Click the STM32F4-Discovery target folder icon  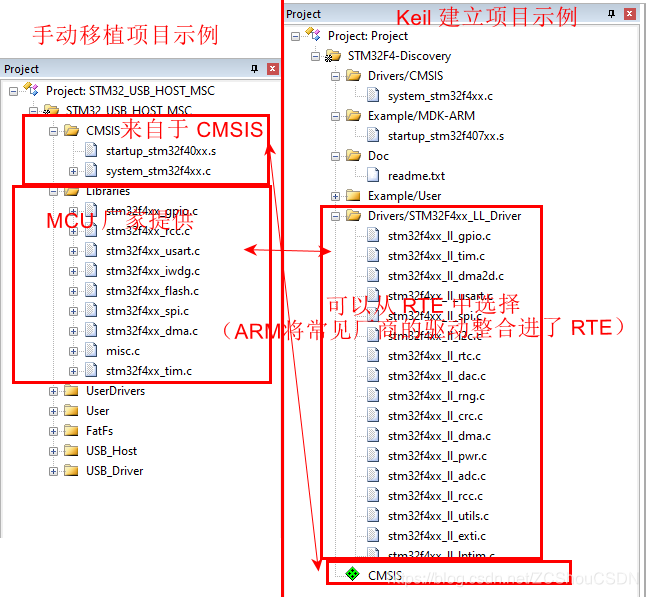tap(333, 56)
